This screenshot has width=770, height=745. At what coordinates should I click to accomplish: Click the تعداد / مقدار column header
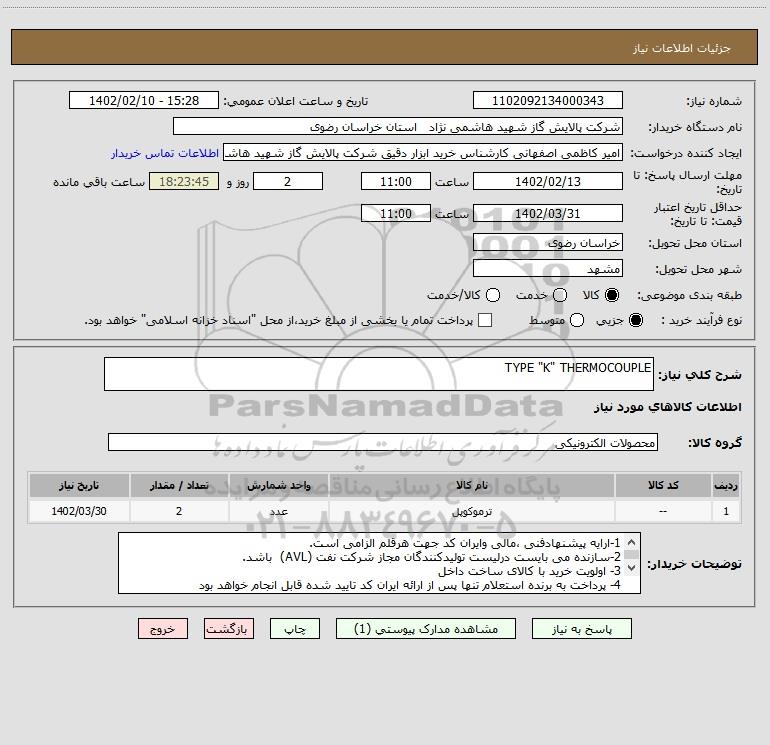point(179,485)
